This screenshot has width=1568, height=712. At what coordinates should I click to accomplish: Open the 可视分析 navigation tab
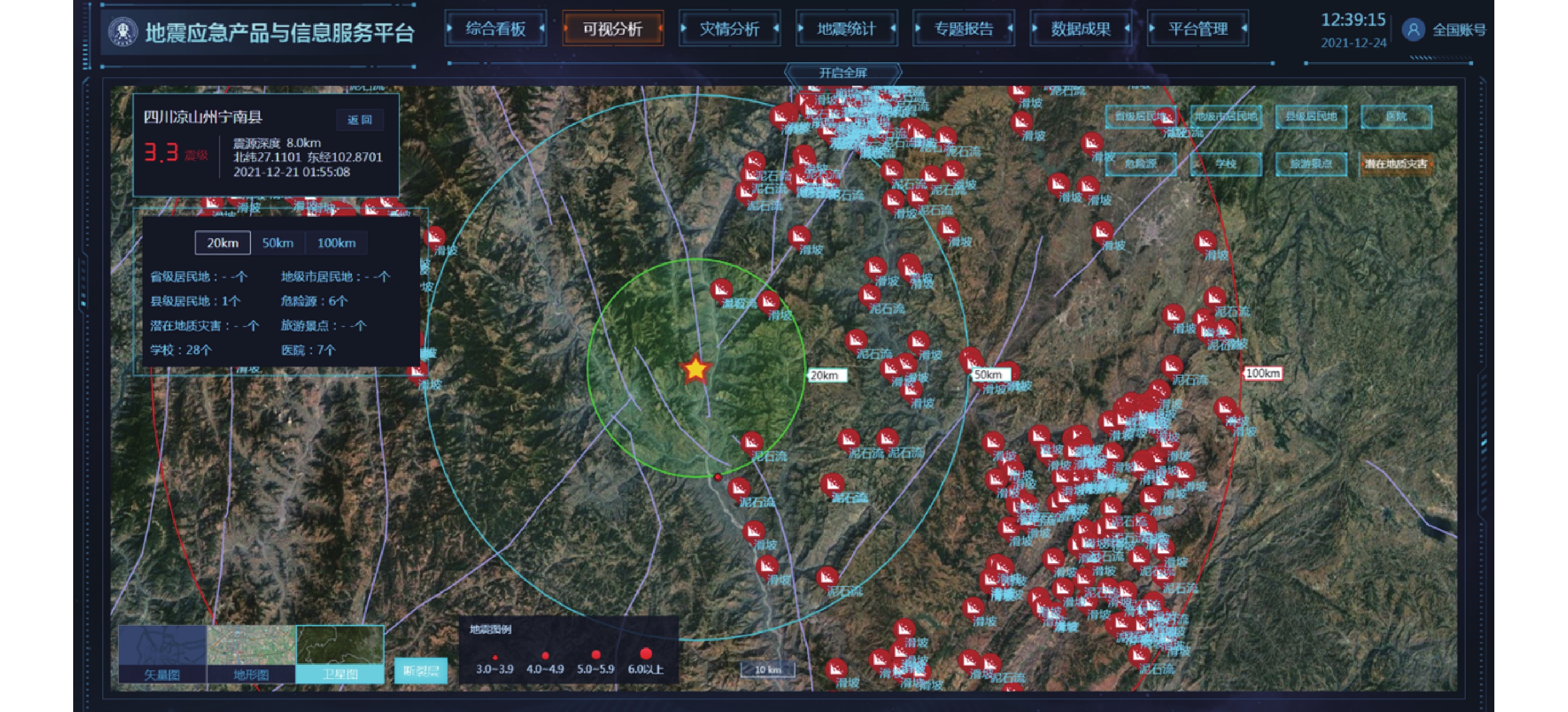(612, 28)
